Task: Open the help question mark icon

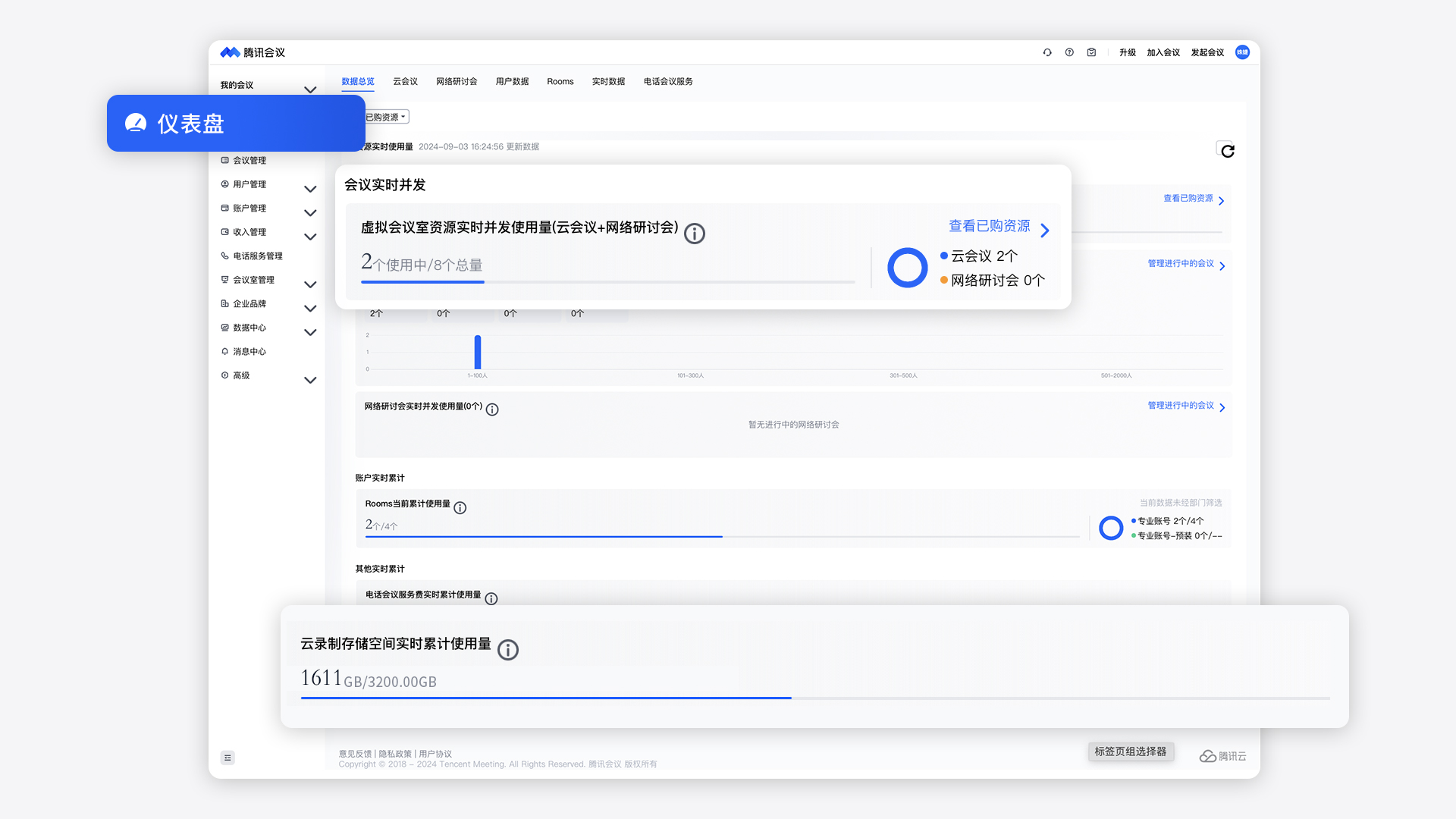Action: [1069, 52]
